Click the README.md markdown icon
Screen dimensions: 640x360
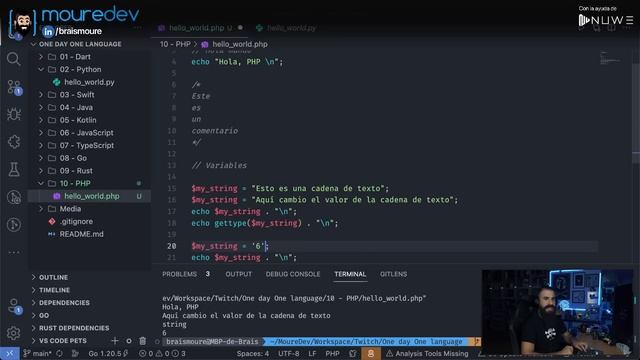pos(52,234)
